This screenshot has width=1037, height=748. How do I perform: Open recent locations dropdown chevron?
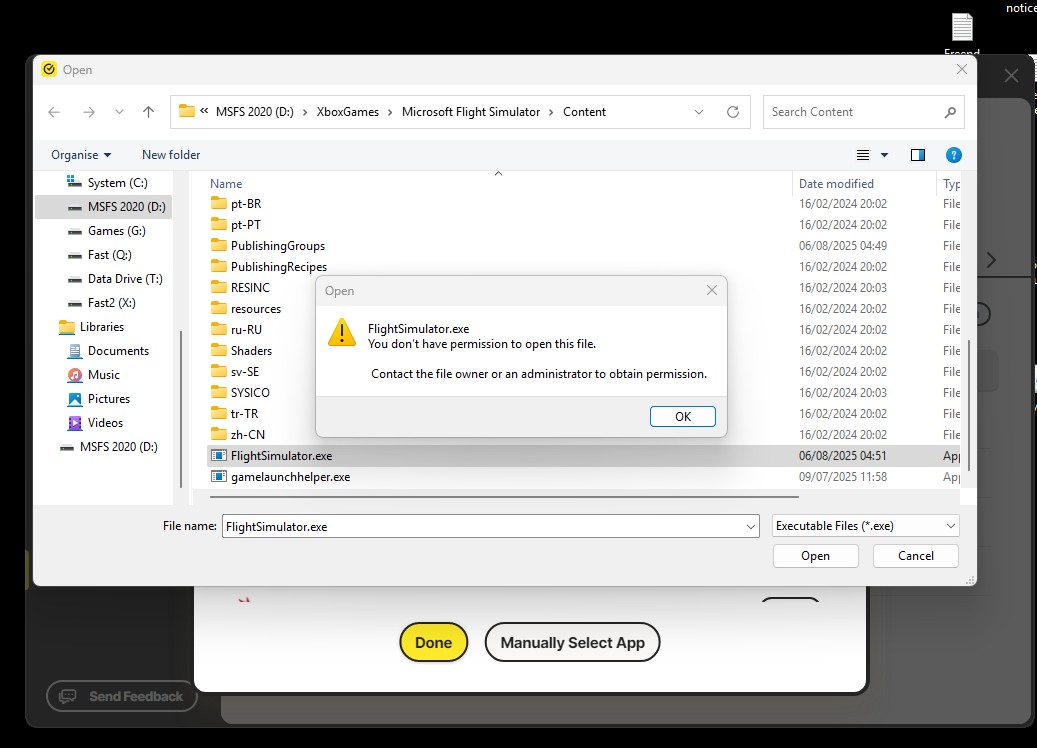tap(119, 112)
